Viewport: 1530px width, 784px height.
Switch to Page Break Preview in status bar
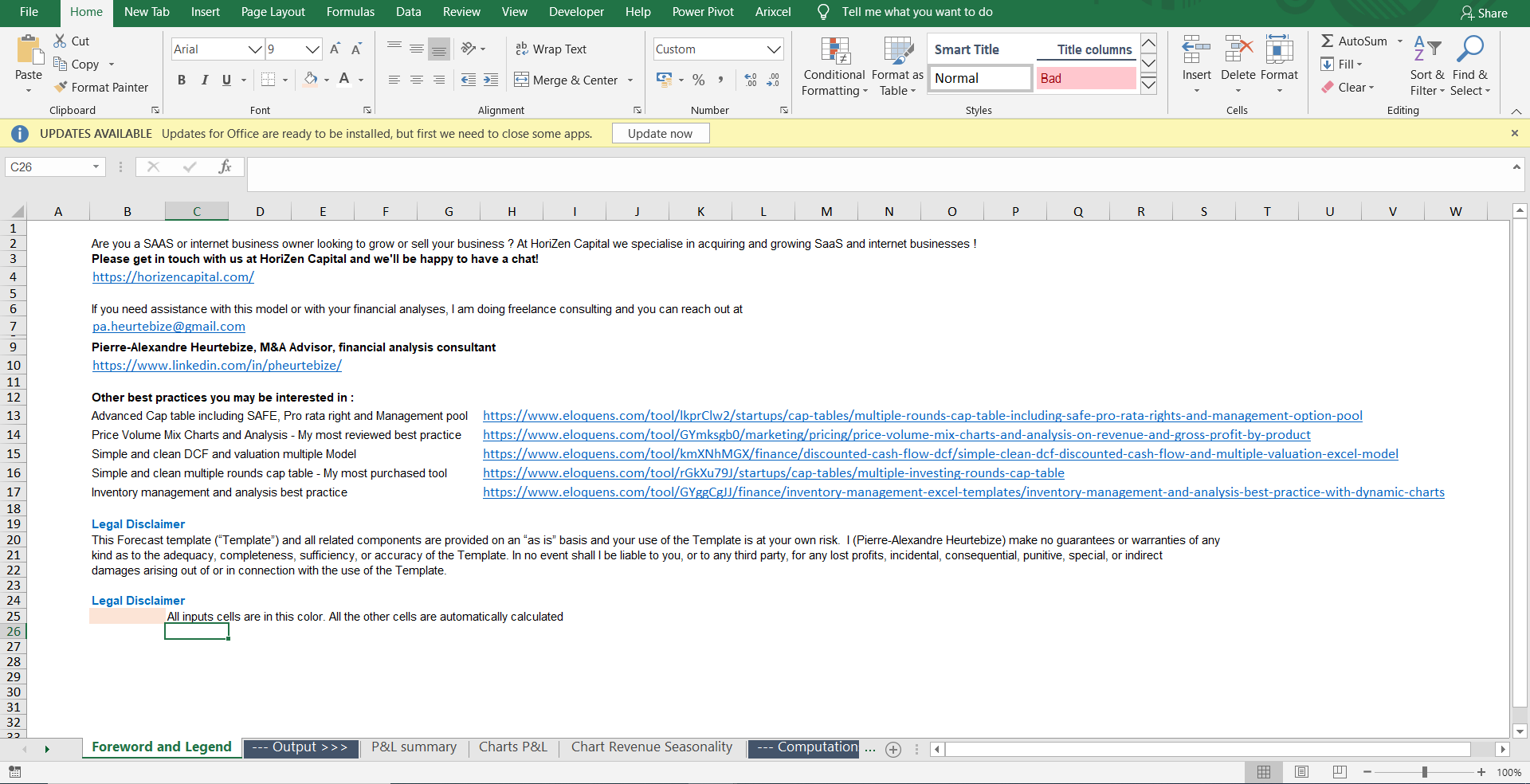tap(1340, 772)
